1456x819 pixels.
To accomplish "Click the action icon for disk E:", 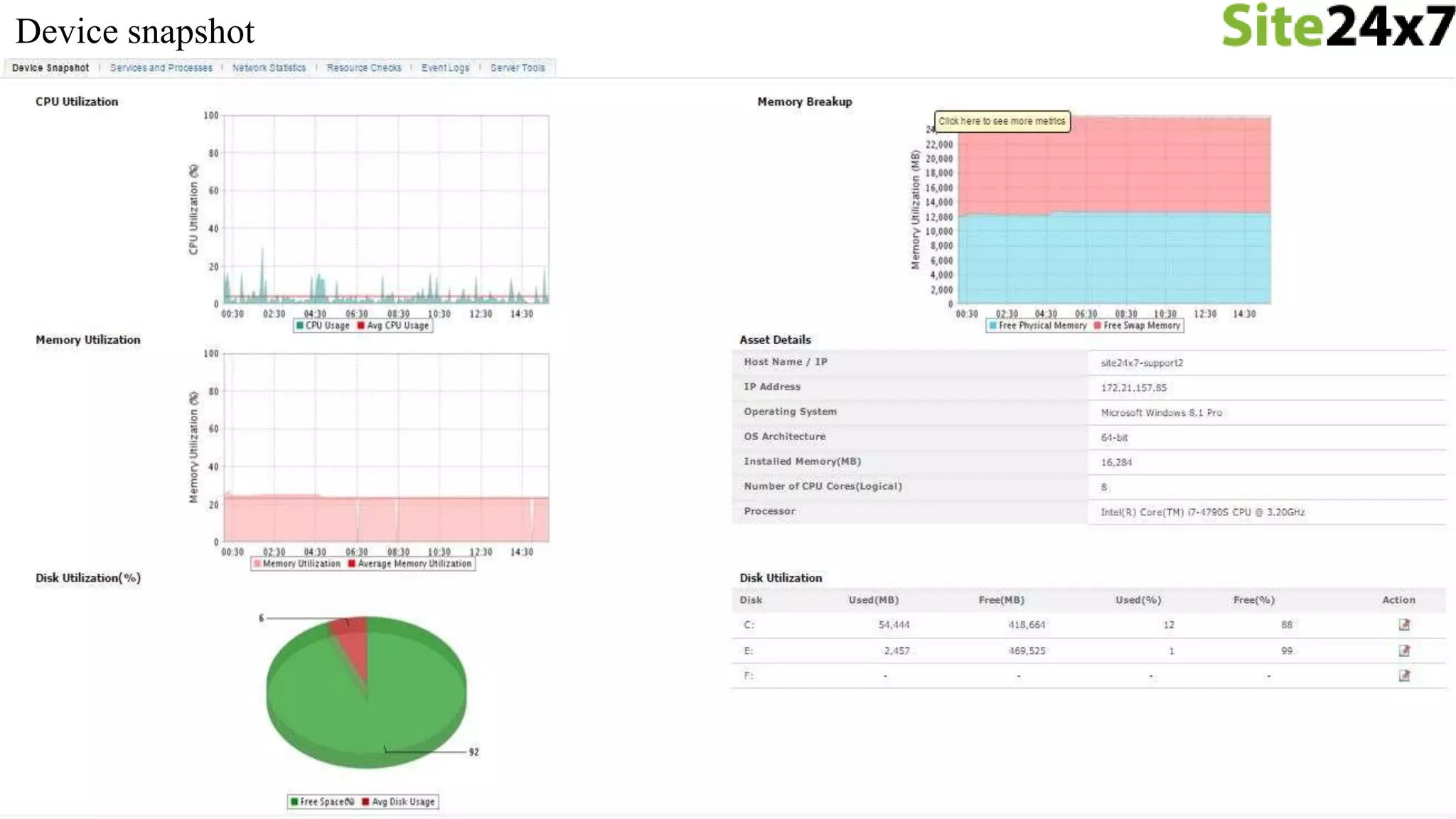I will (x=1404, y=651).
